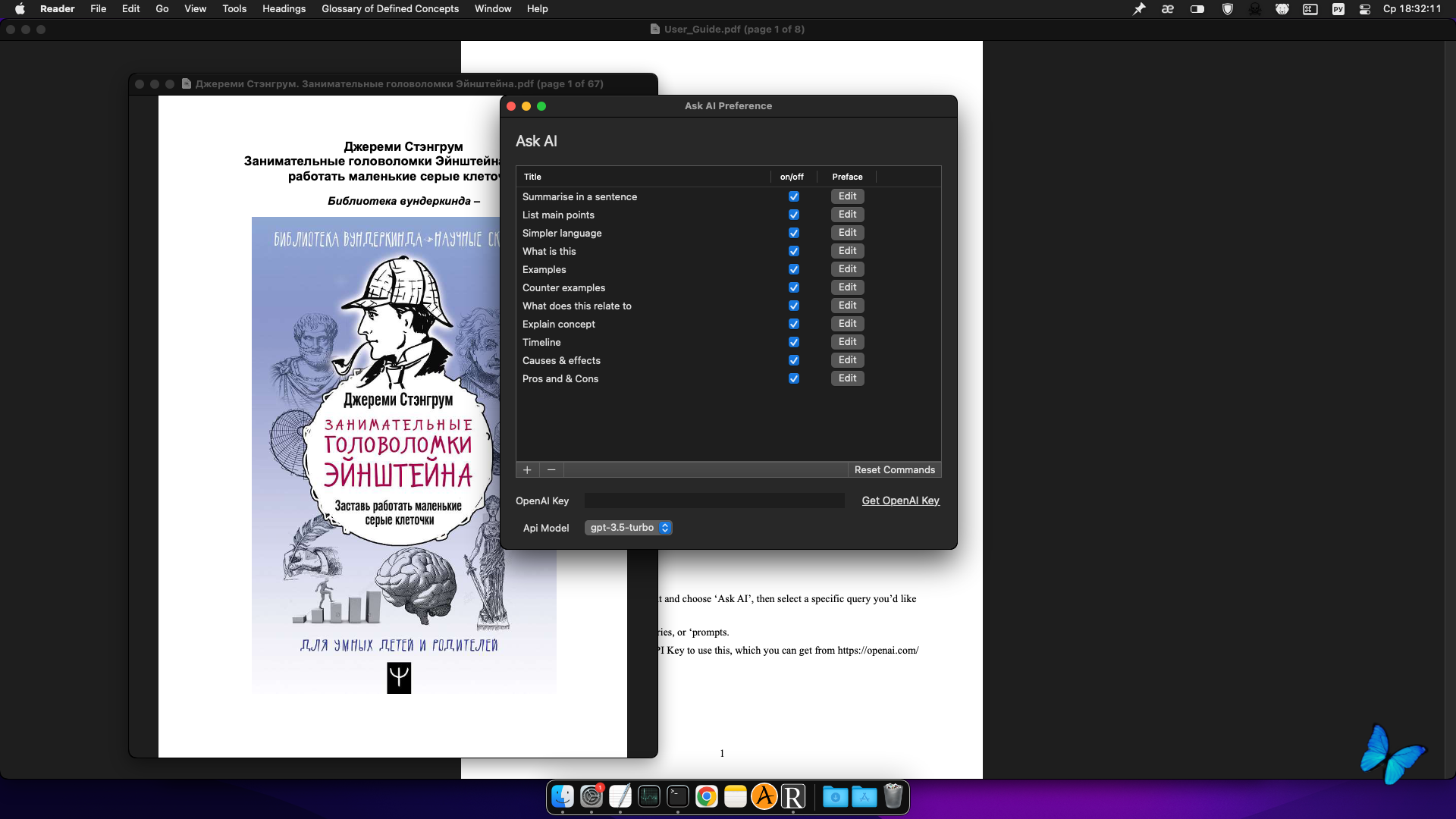1456x819 pixels.
Task: Click the minus button to remove a command
Action: [x=551, y=470]
